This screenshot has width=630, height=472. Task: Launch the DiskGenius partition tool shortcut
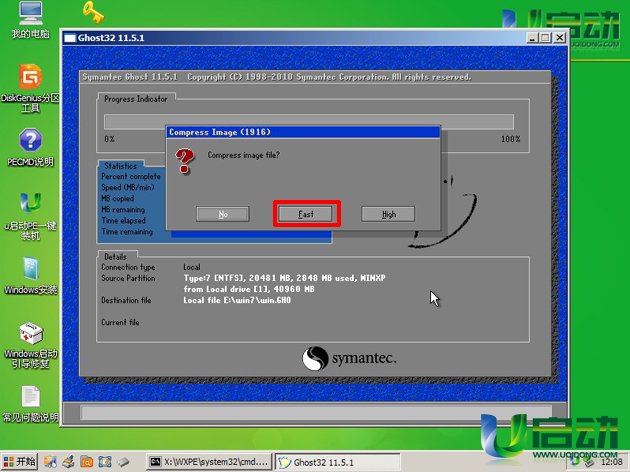tap(31, 88)
